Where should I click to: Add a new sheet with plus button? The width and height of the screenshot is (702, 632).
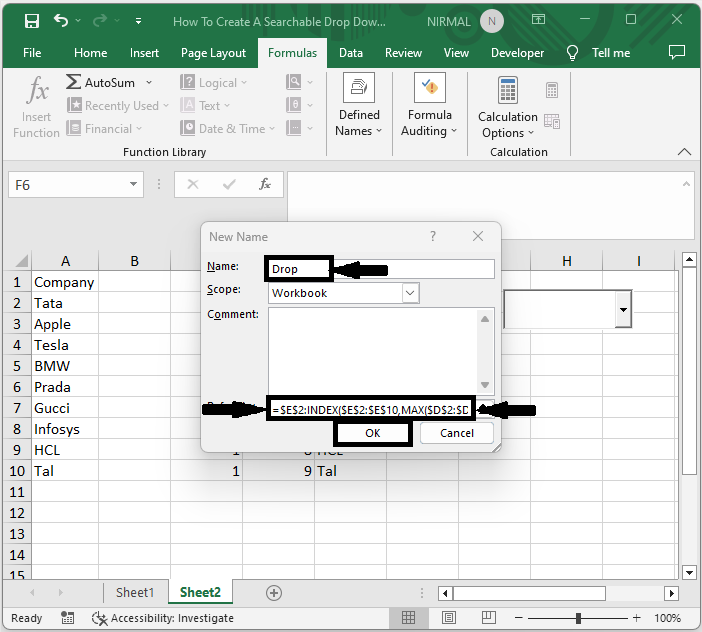(x=274, y=593)
